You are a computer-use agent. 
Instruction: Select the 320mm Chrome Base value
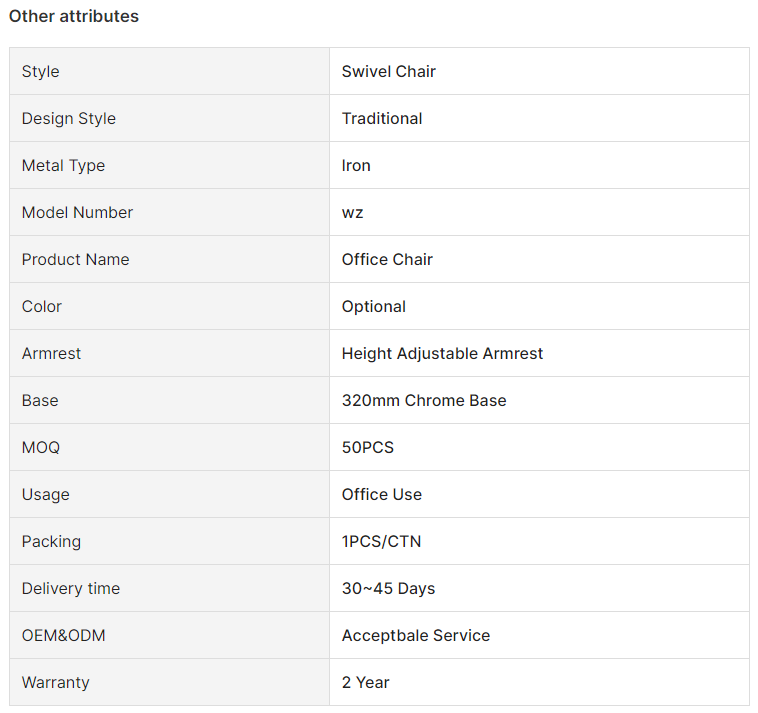point(424,400)
